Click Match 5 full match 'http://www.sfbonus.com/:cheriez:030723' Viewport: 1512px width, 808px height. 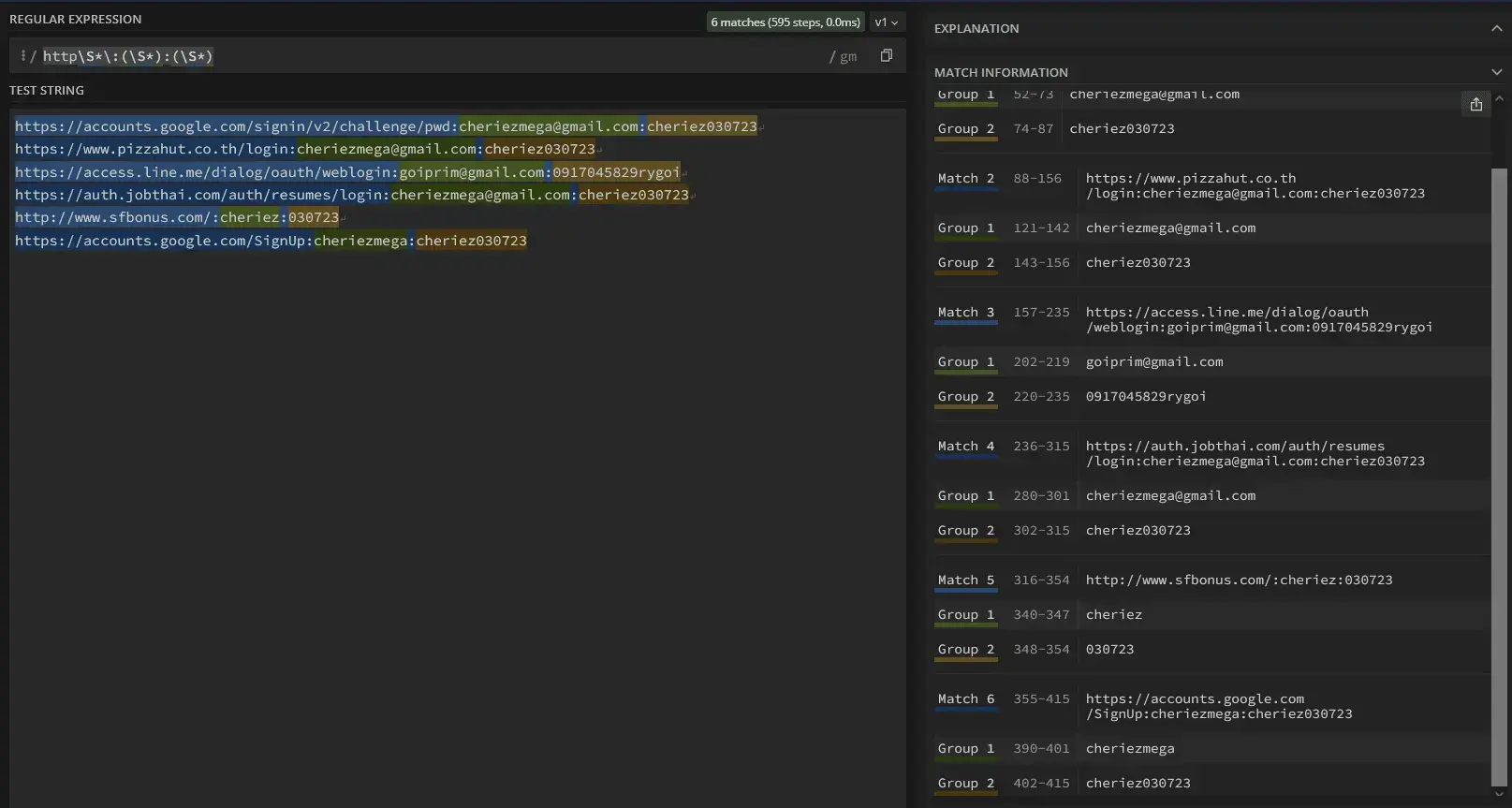coord(1240,580)
